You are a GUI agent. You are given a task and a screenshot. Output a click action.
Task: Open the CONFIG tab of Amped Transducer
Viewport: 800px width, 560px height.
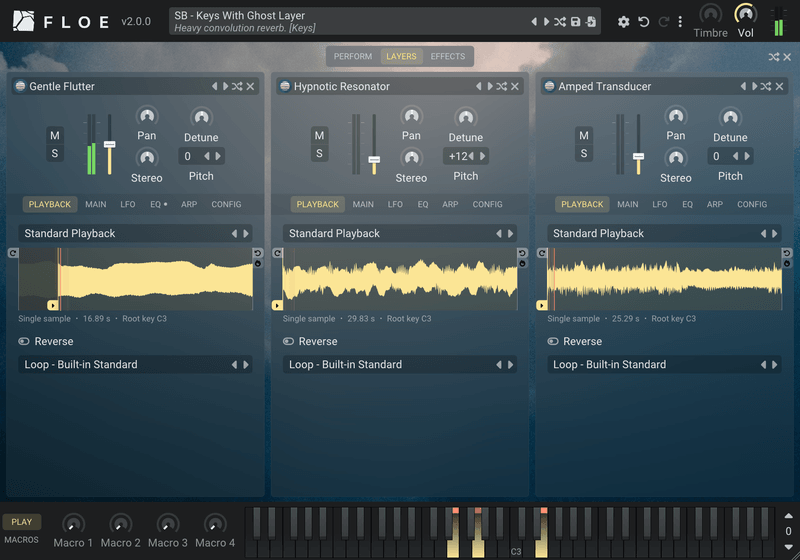[x=752, y=204]
